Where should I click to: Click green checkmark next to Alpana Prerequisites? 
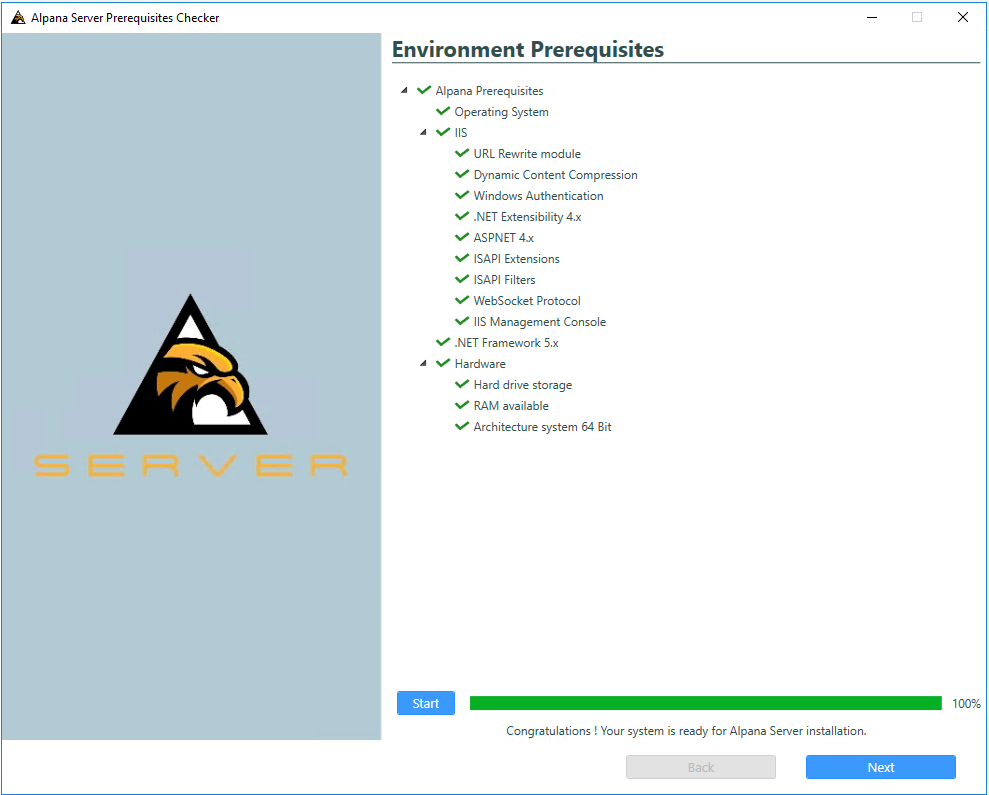[424, 90]
